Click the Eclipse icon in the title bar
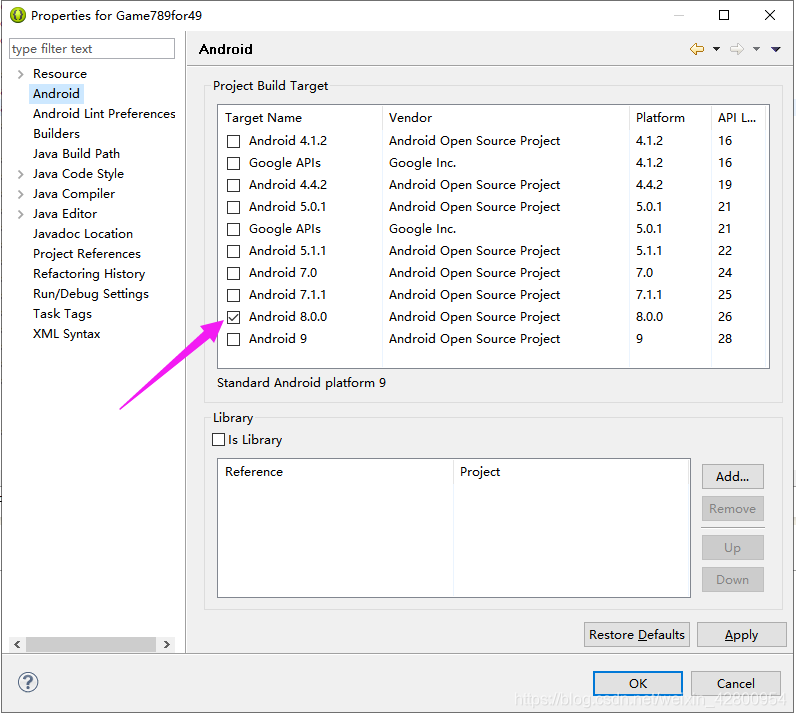This screenshot has width=796, height=718. [x=17, y=15]
